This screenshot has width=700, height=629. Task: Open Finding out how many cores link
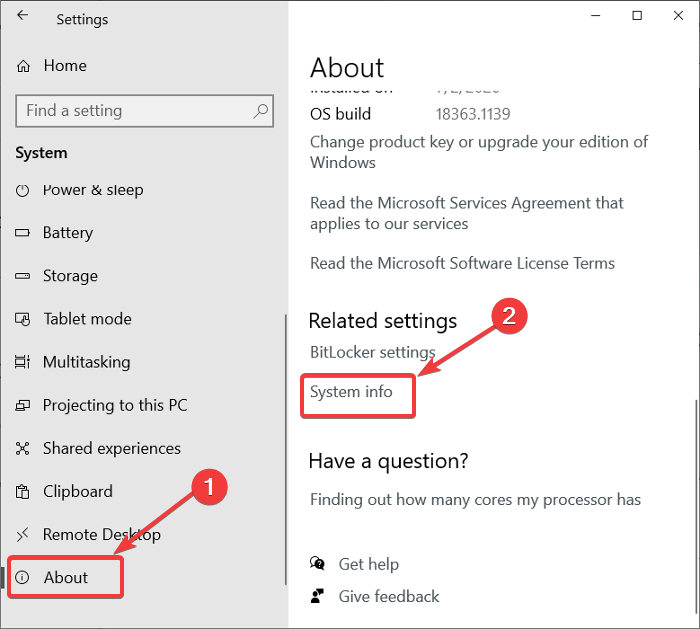click(x=475, y=500)
